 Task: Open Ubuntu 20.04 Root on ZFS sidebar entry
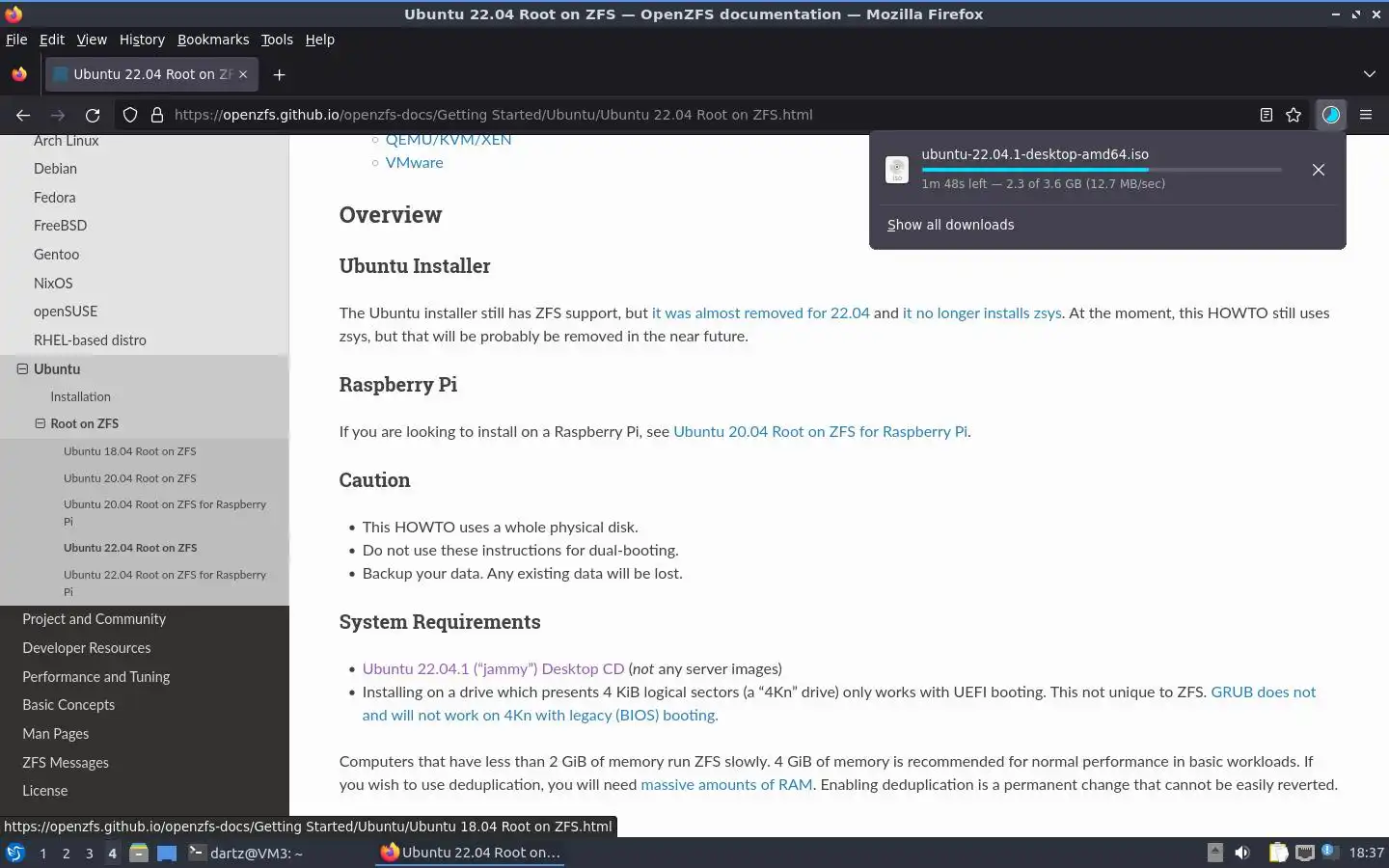pyautogui.click(x=130, y=478)
